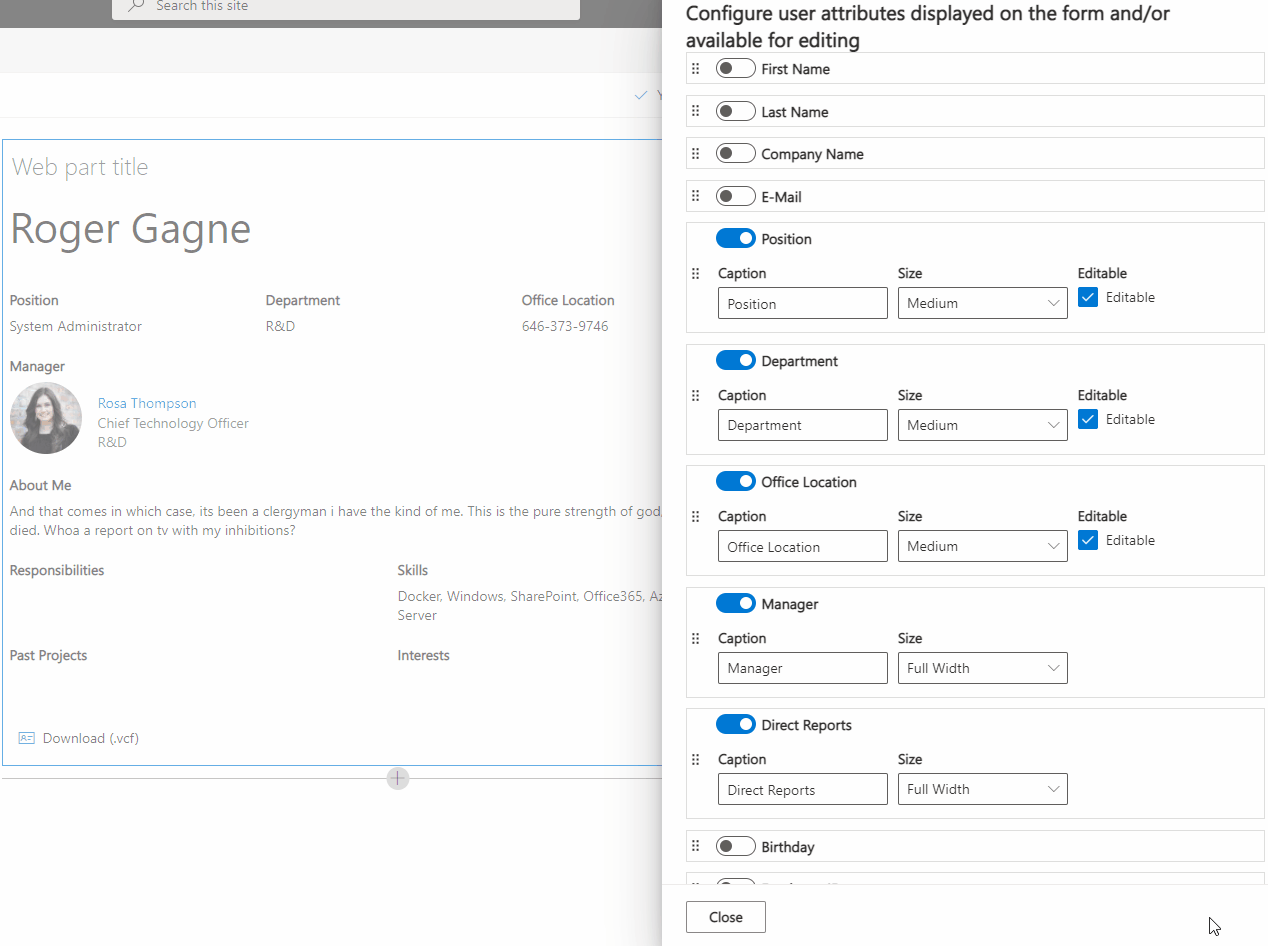Enable the Last Name toggle
Screen dimensions: 1268x946
point(735,111)
